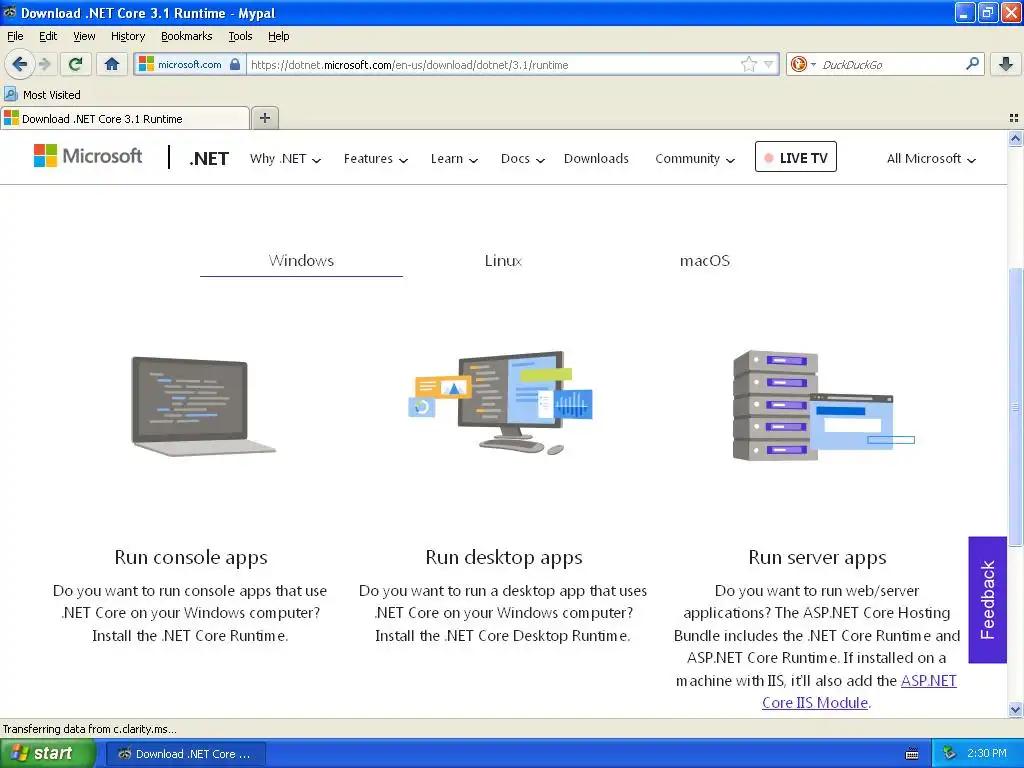The width and height of the screenshot is (1024, 768).
Task: Expand the Features dropdown
Action: coord(376,159)
